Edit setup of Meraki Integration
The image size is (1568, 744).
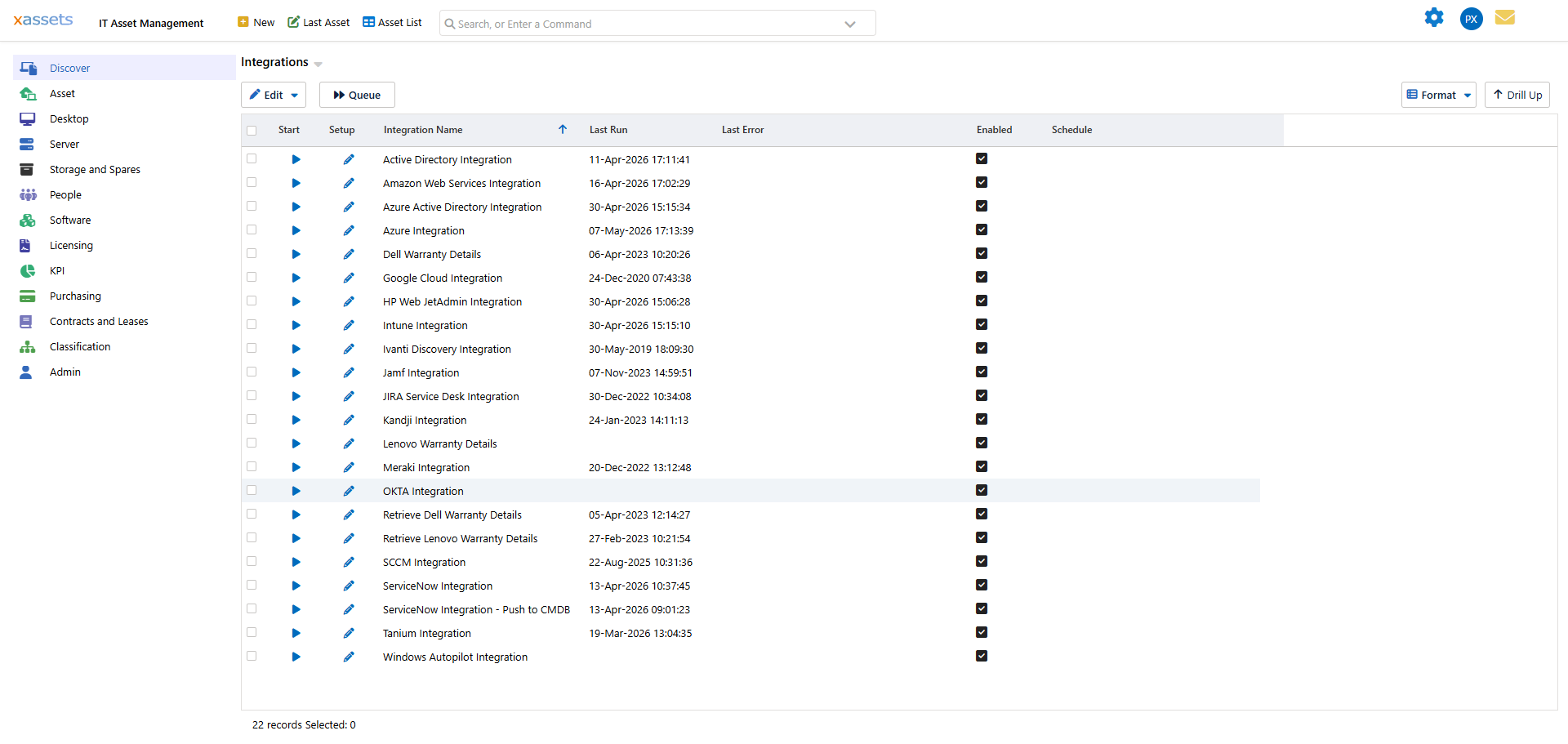349,467
